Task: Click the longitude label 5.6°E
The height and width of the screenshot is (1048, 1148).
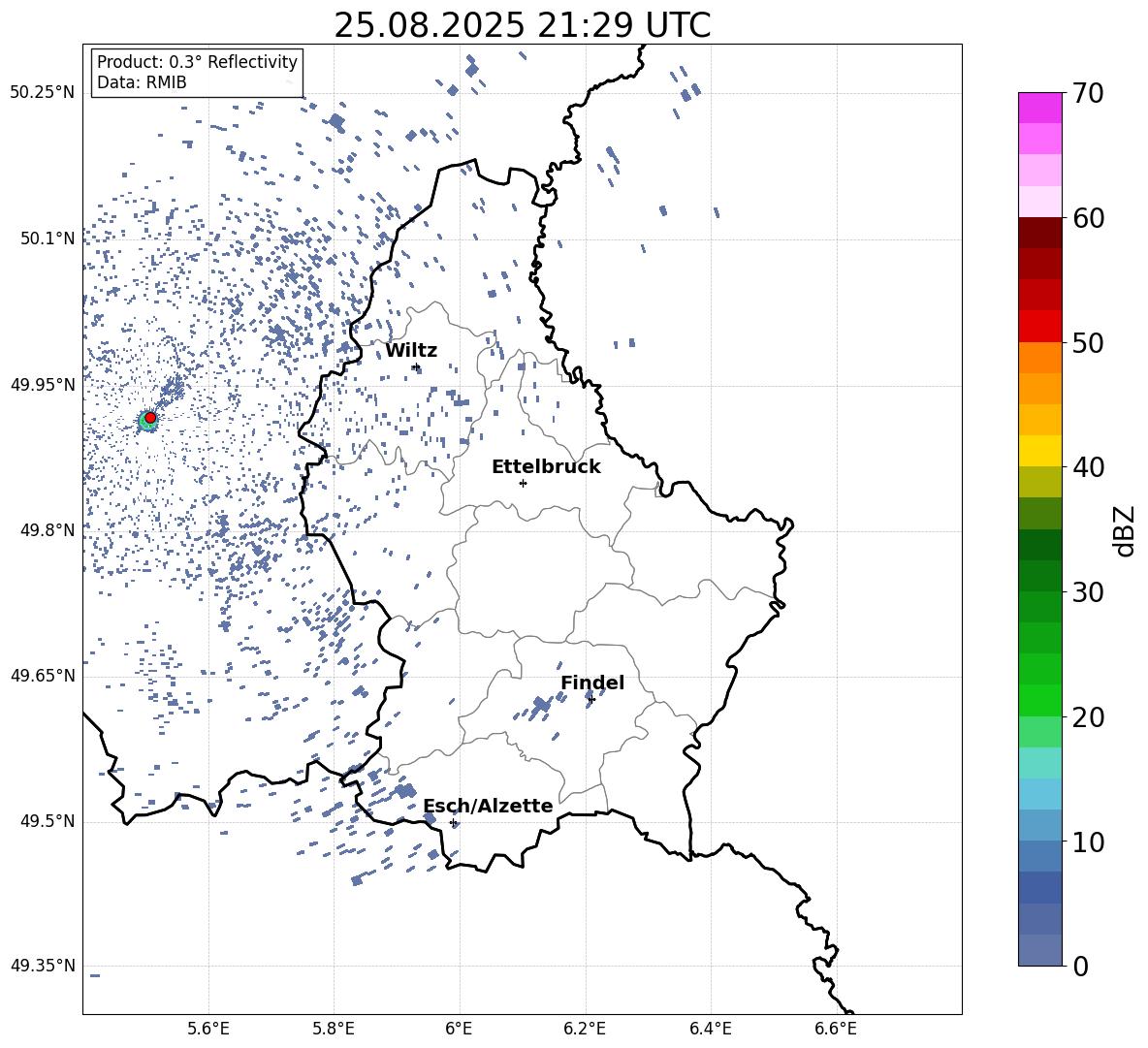Action: point(208,1029)
